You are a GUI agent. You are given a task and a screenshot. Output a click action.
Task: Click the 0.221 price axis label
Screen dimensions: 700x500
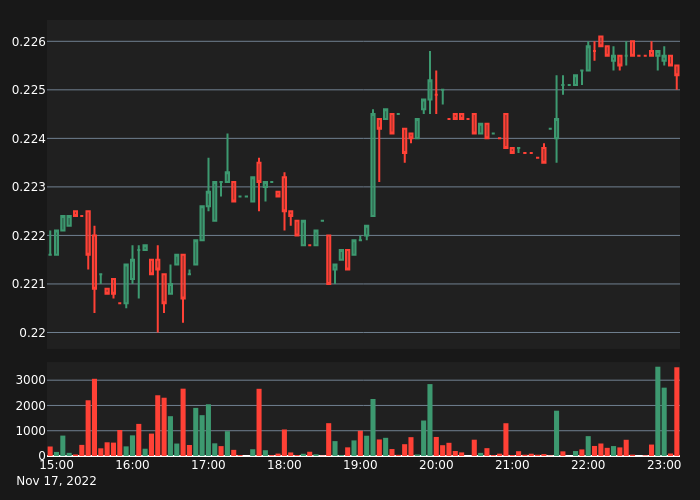(29, 283)
